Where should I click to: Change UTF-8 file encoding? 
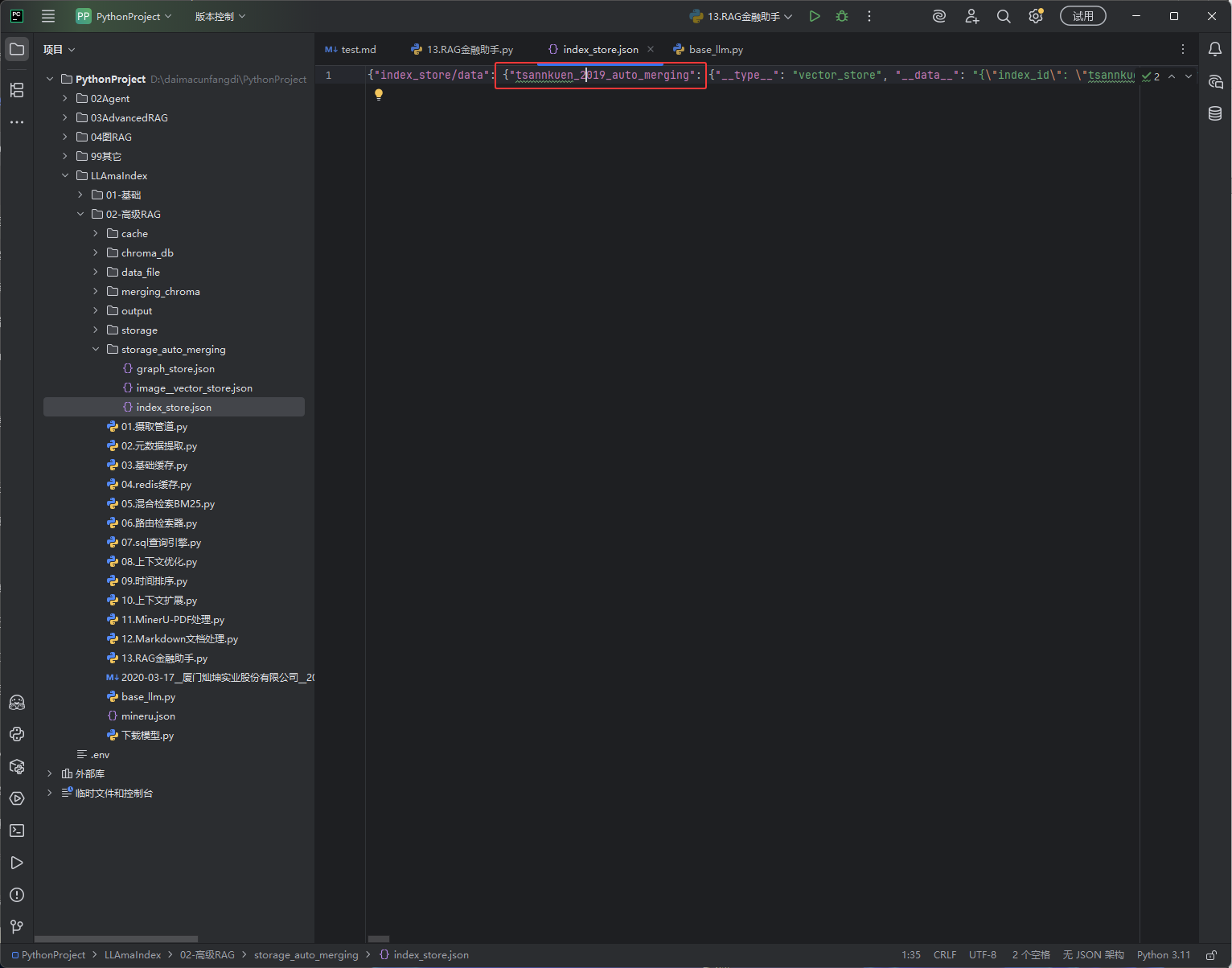[x=983, y=955]
